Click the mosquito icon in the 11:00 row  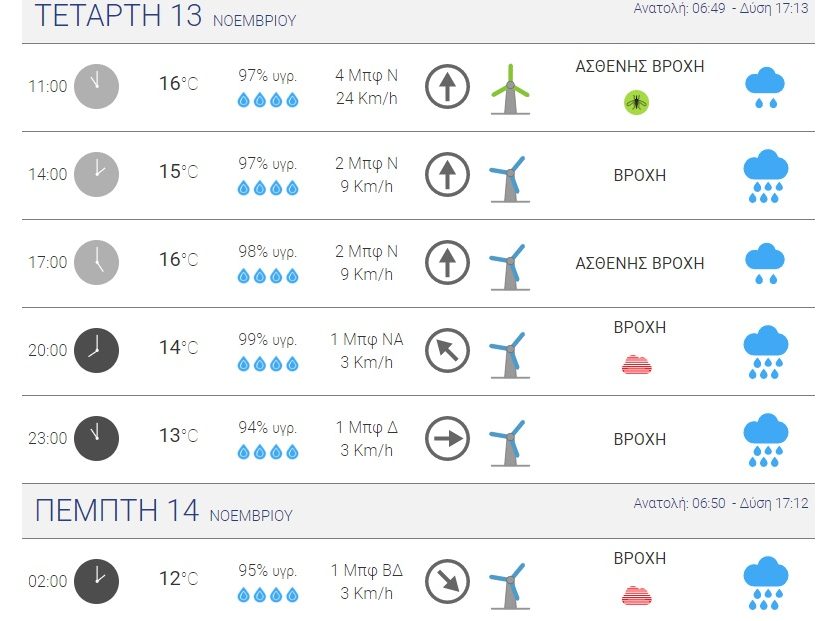[x=637, y=101]
